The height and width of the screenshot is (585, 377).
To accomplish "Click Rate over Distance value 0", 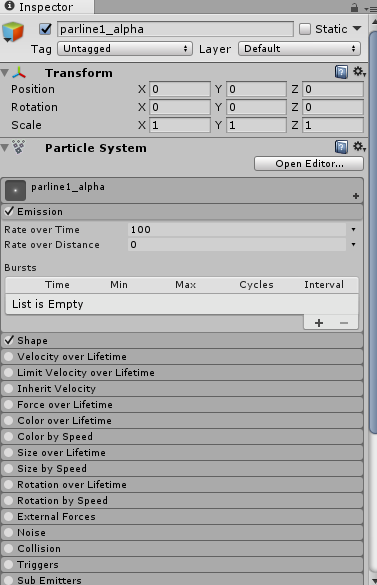I will click(237, 245).
